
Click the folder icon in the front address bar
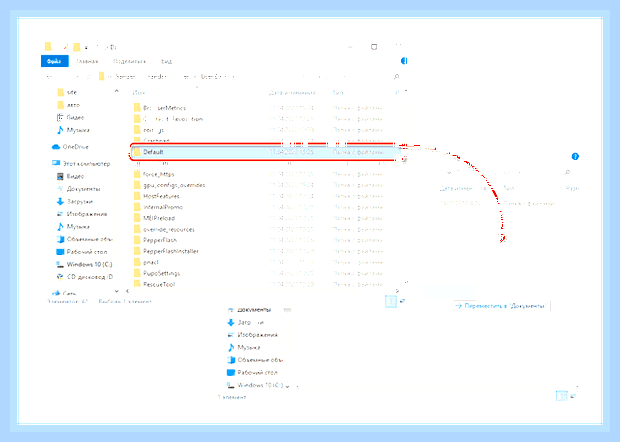[x=102, y=76]
